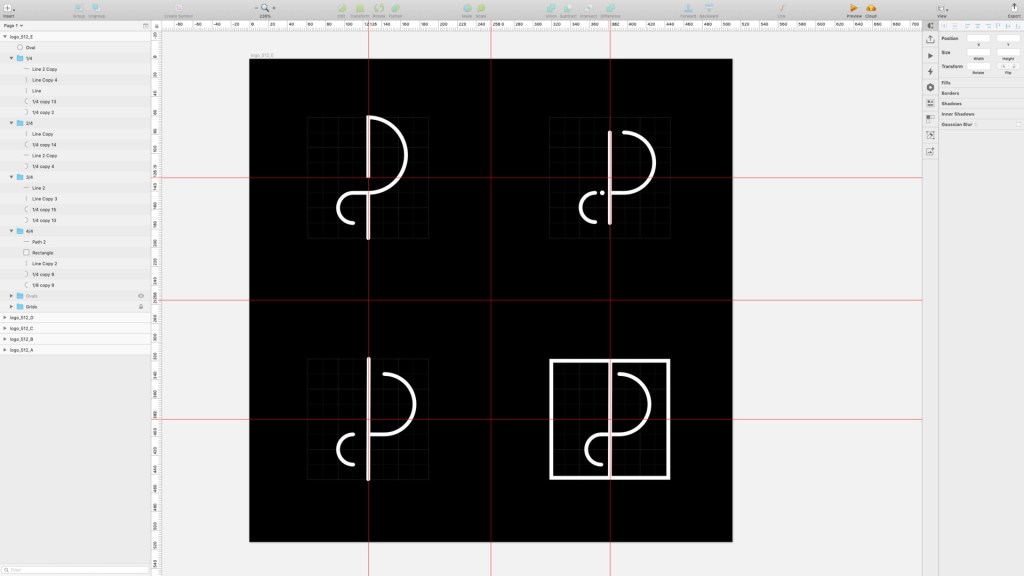Collapse the 1/4 layer group
1024x576 pixels.
(11, 58)
